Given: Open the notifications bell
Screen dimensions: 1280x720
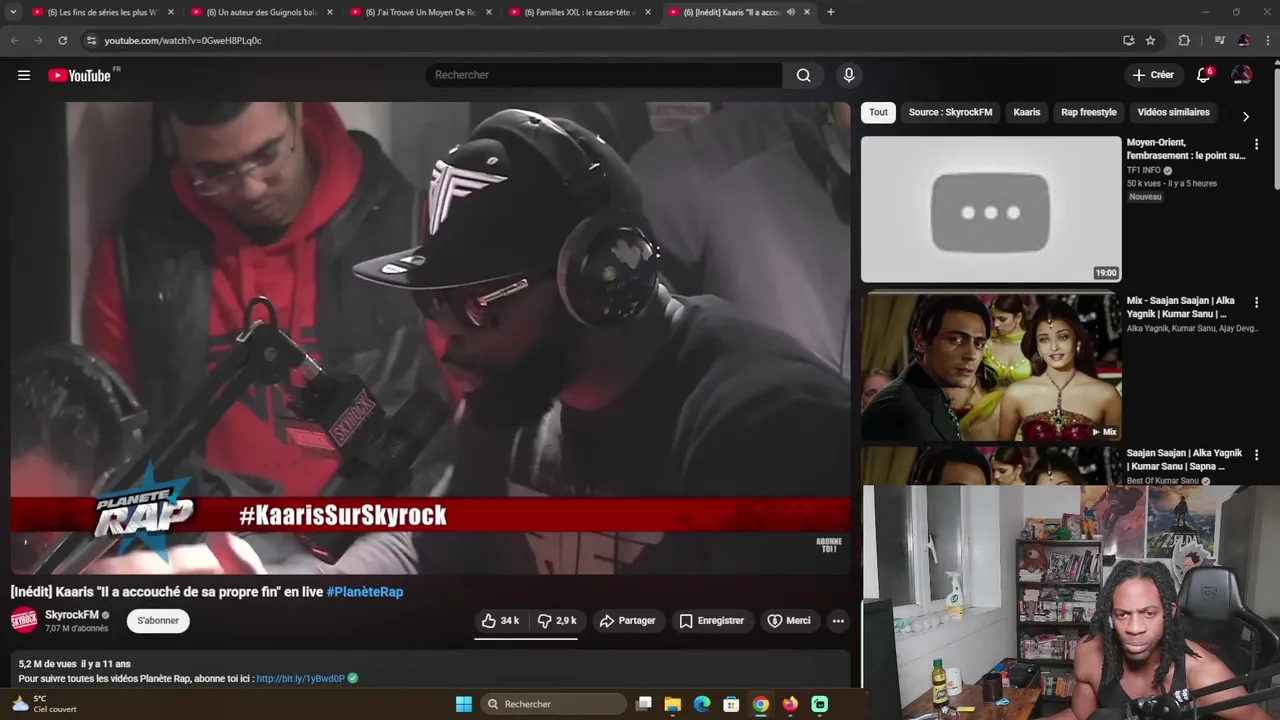Looking at the screenshot, I should 1204,75.
